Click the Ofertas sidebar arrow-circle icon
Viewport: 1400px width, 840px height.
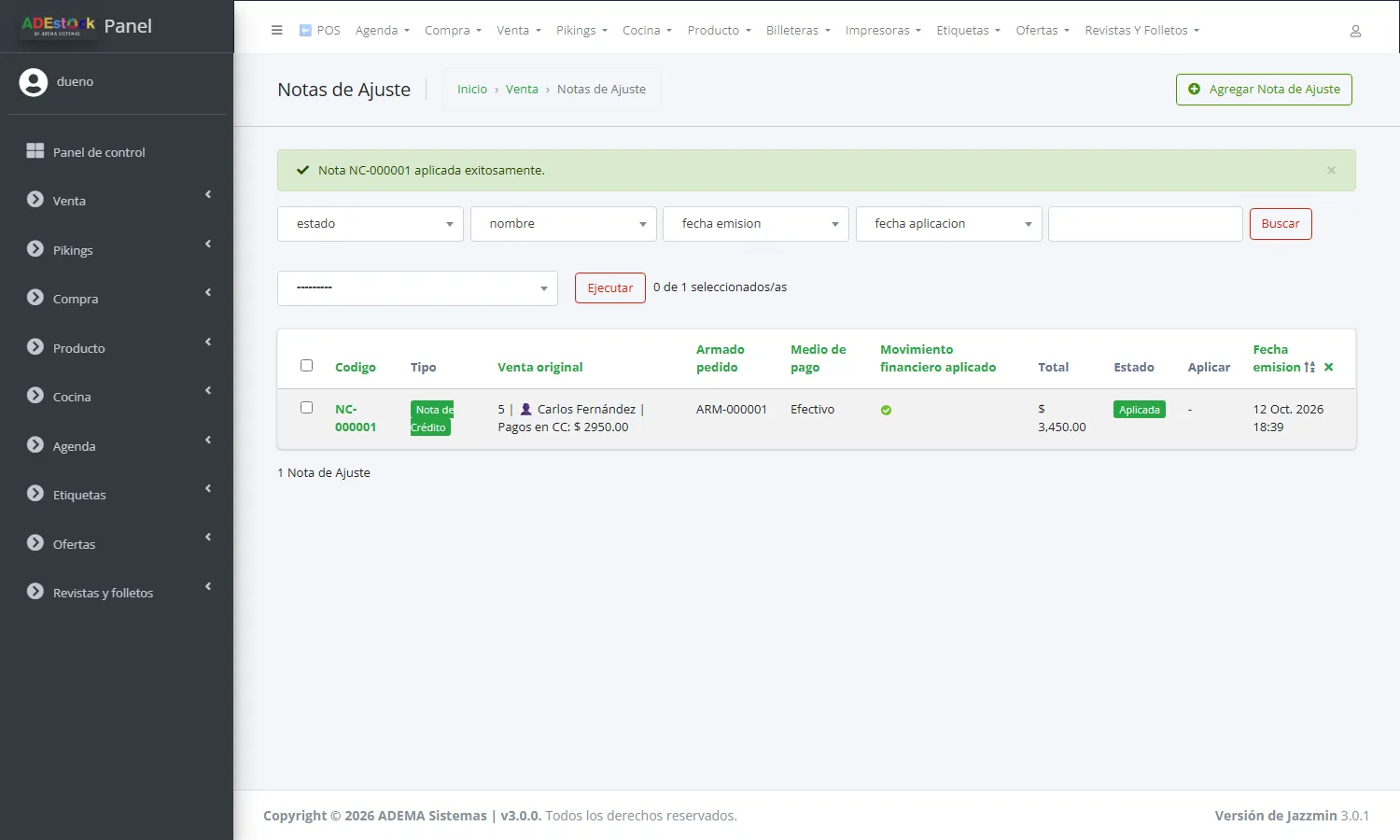pos(35,543)
